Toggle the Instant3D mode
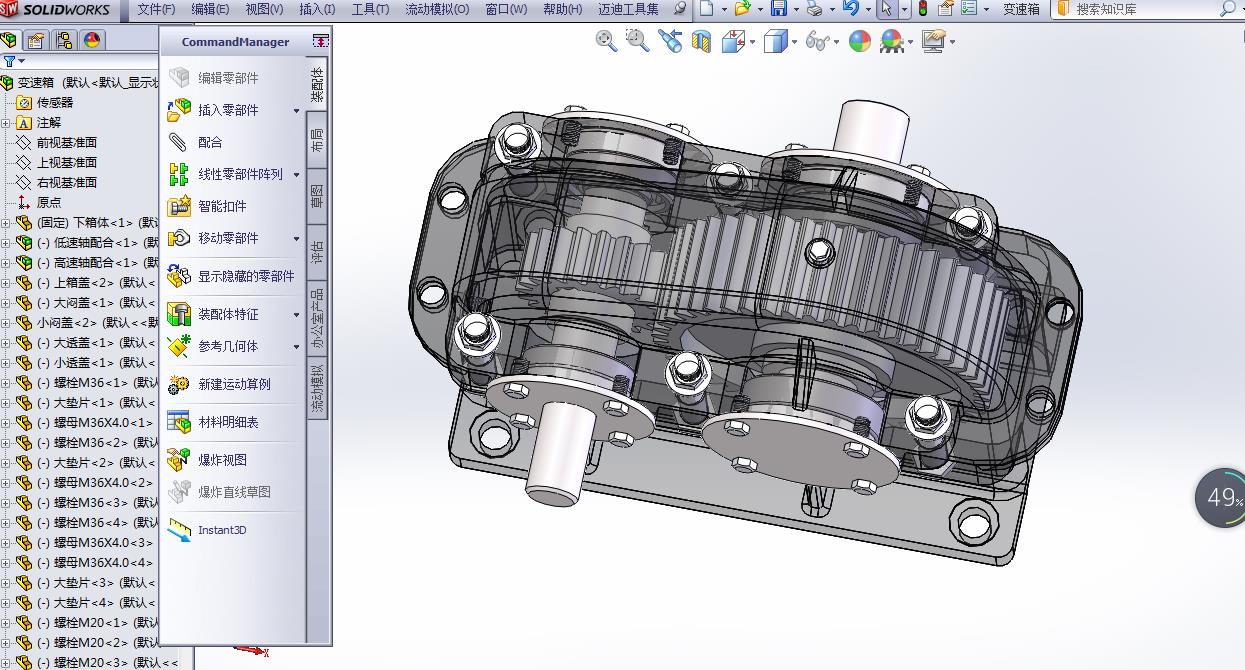Screen dimensions: 1245x670 point(221,530)
